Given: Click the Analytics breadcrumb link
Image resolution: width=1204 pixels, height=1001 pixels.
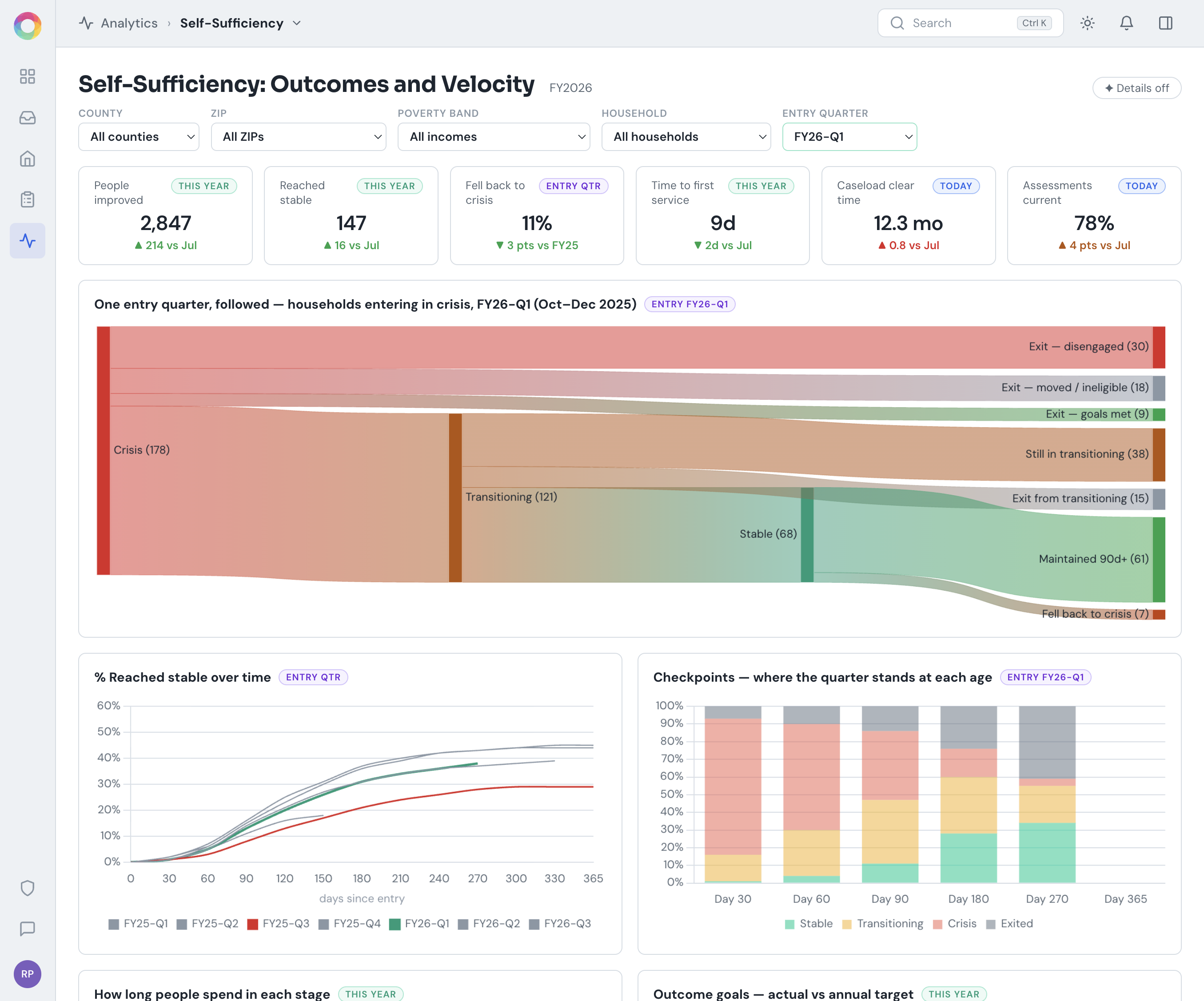Looking at the screenshot, I should point(129,23).
